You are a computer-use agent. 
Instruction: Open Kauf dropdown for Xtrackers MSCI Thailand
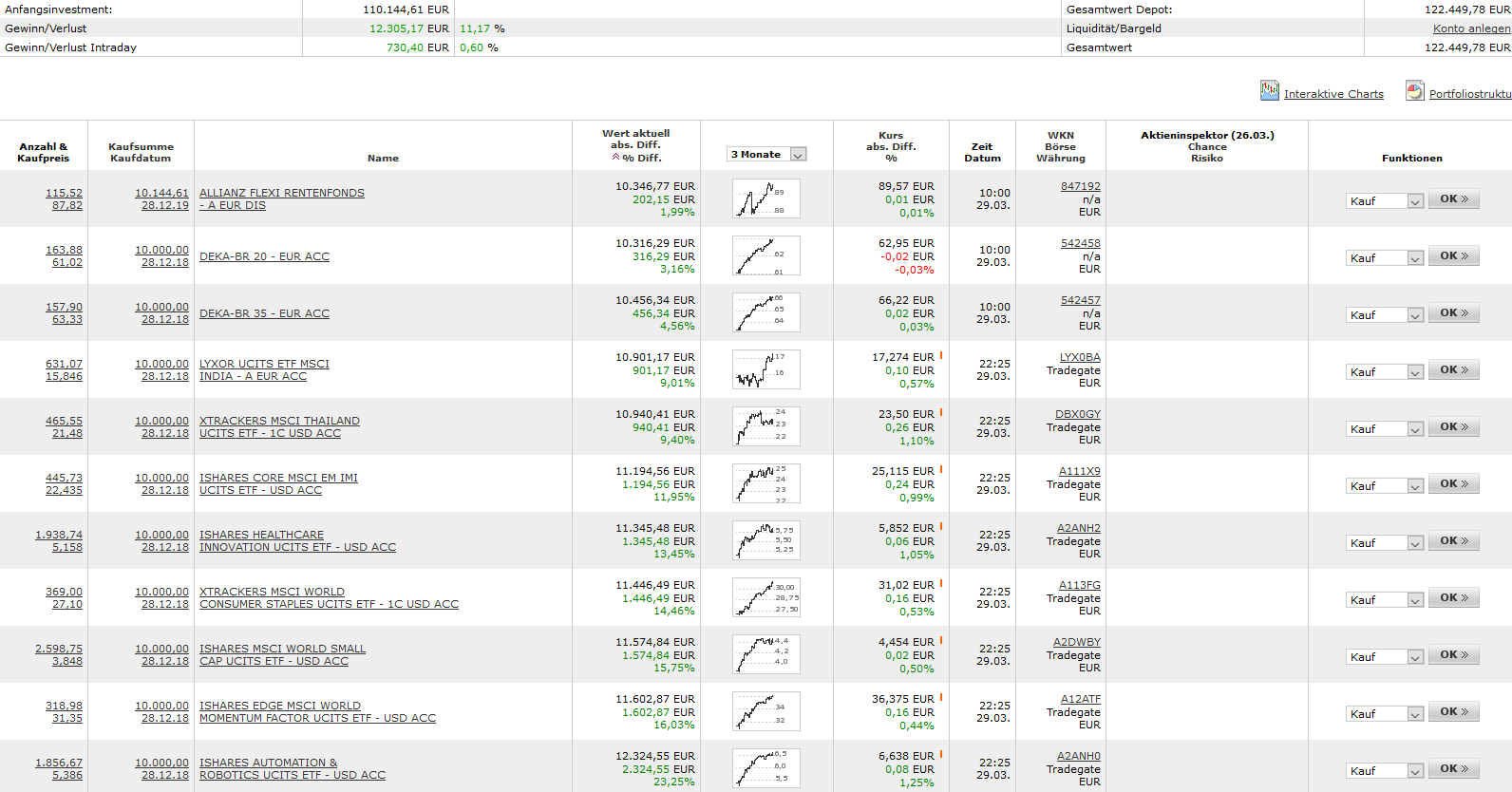pos(1385,428)
